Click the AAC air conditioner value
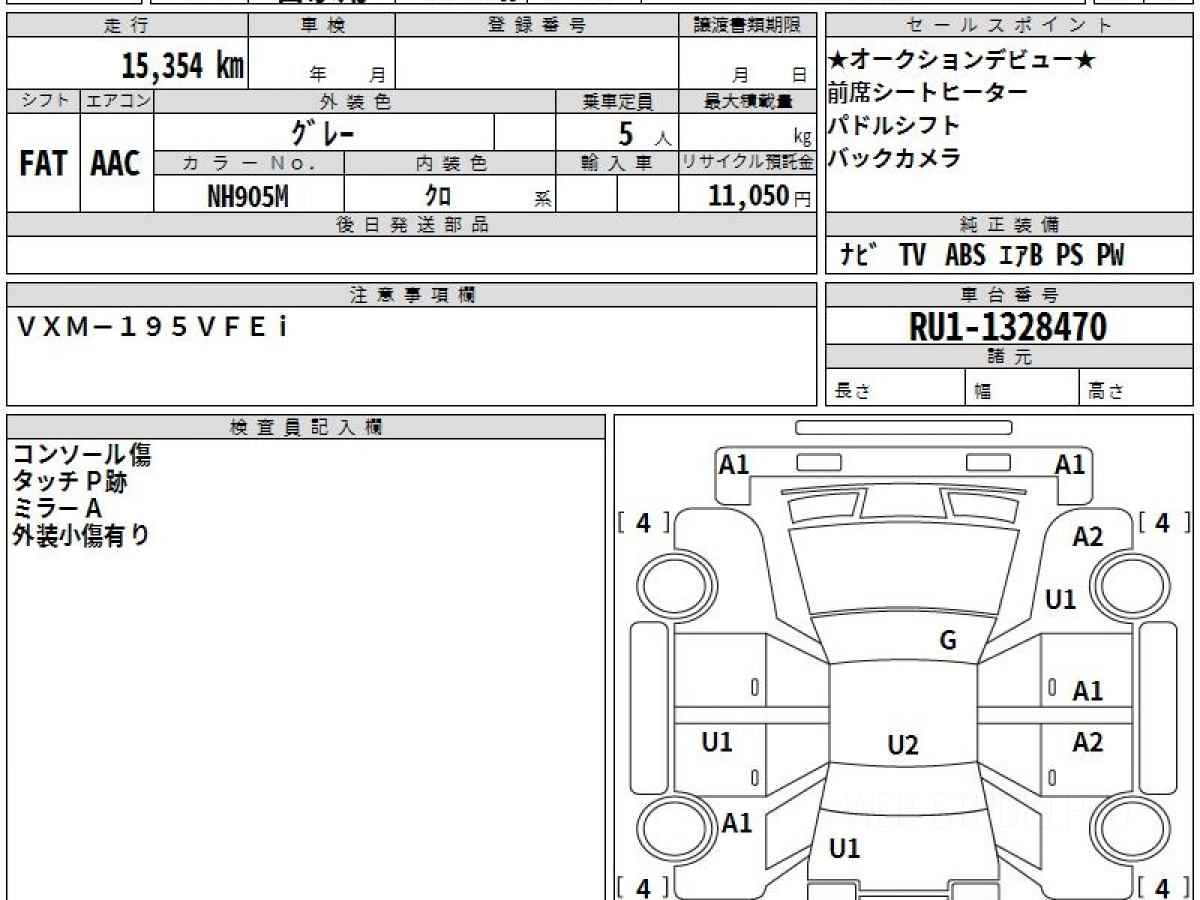The height and width of the screenshot is (900, 1200). point(116,163)
